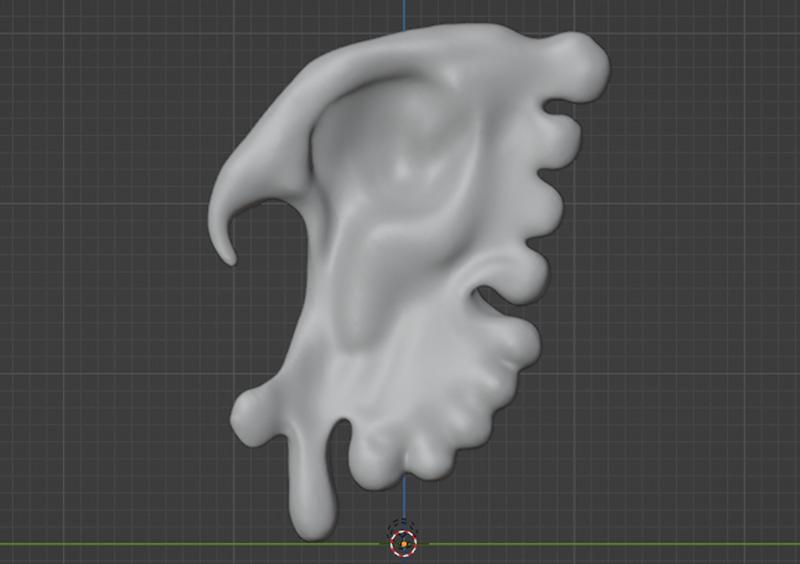
Task: Click the red-white 3D cursor on the green axis
Action: pos(404,544)
